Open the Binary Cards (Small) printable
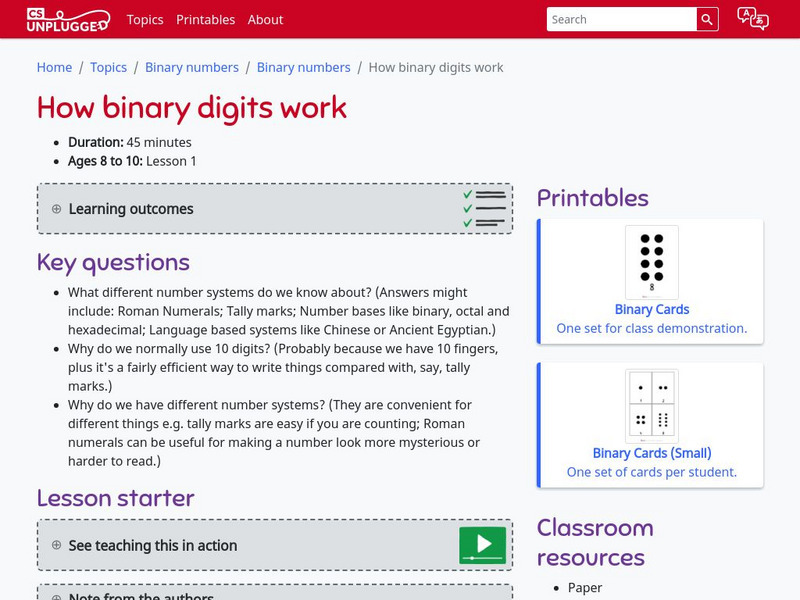Image resolution: width=800 pixels, height=600 pixels. pyautogui.click(x=651, y=453)
